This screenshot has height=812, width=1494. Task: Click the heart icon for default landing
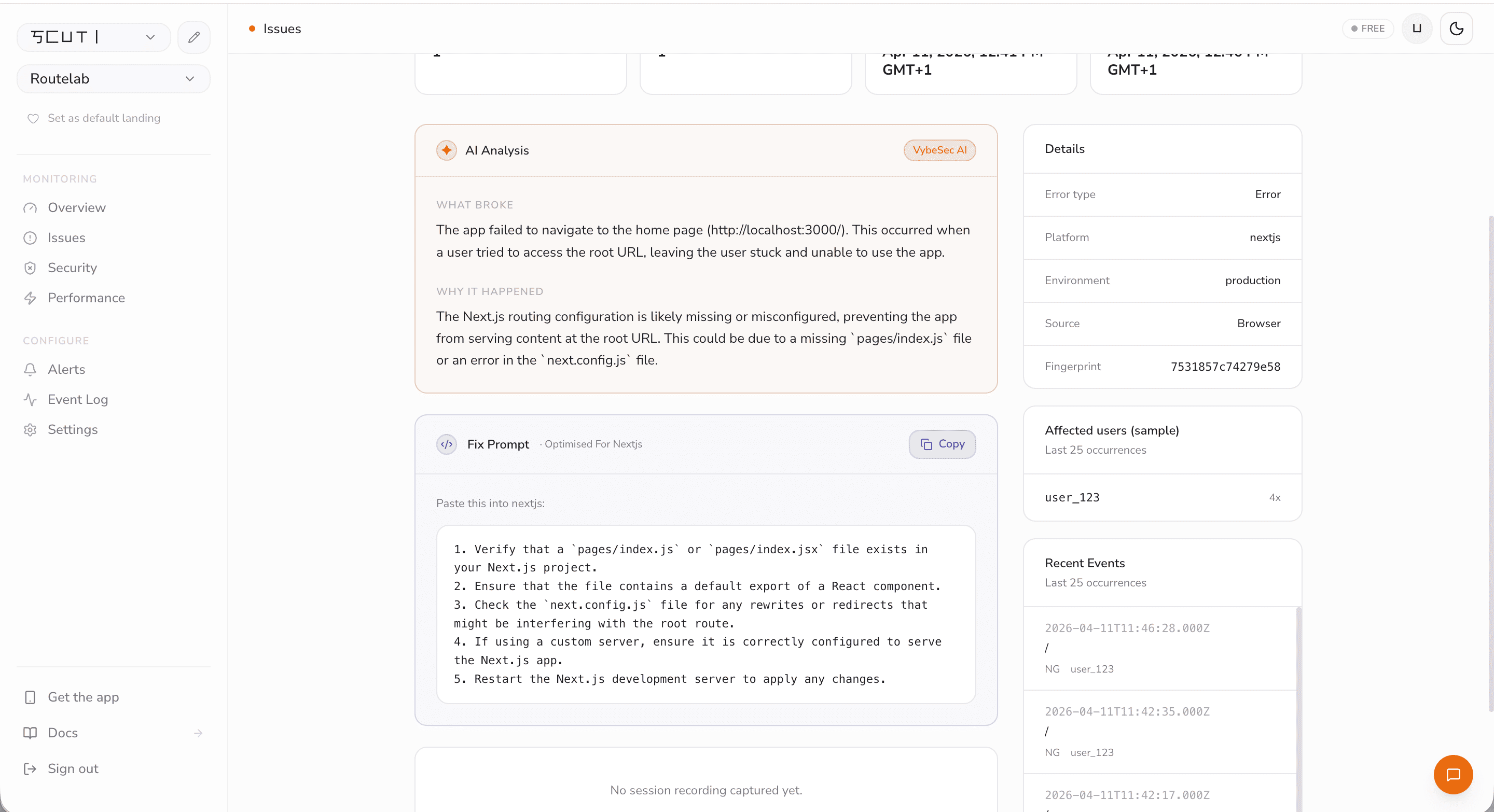pyautogui.click(x=33, y=118)
